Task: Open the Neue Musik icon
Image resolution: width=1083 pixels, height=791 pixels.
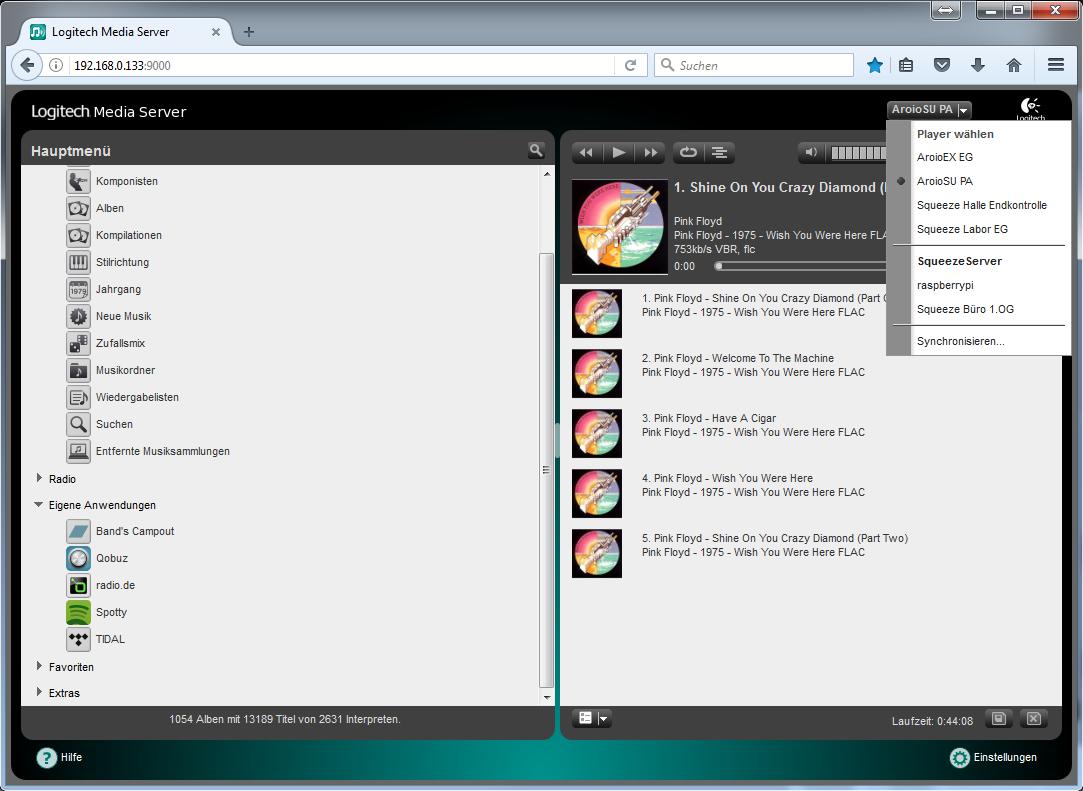Action: pos(78,316)
